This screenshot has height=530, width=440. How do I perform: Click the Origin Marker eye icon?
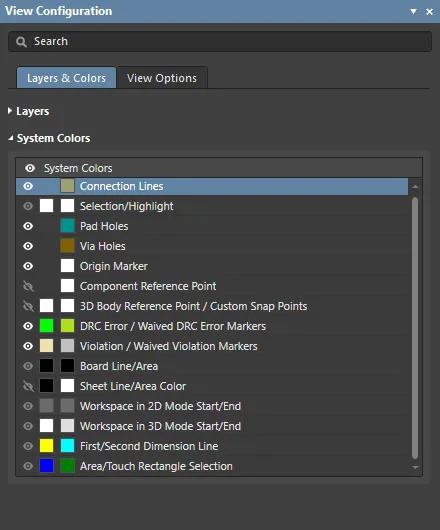click(x=28, y=266)
